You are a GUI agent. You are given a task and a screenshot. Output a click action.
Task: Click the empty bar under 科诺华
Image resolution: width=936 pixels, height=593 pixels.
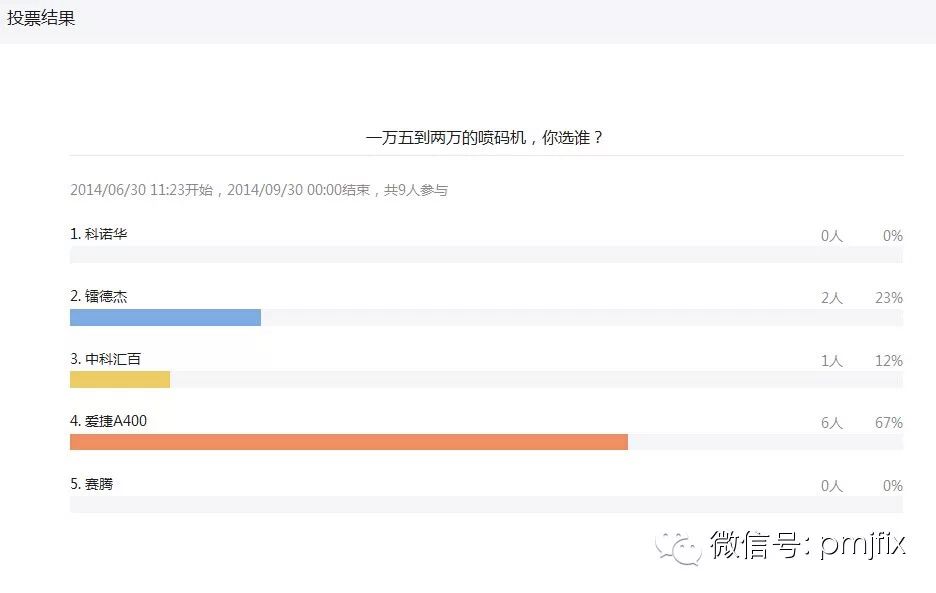tap(486, 255)
